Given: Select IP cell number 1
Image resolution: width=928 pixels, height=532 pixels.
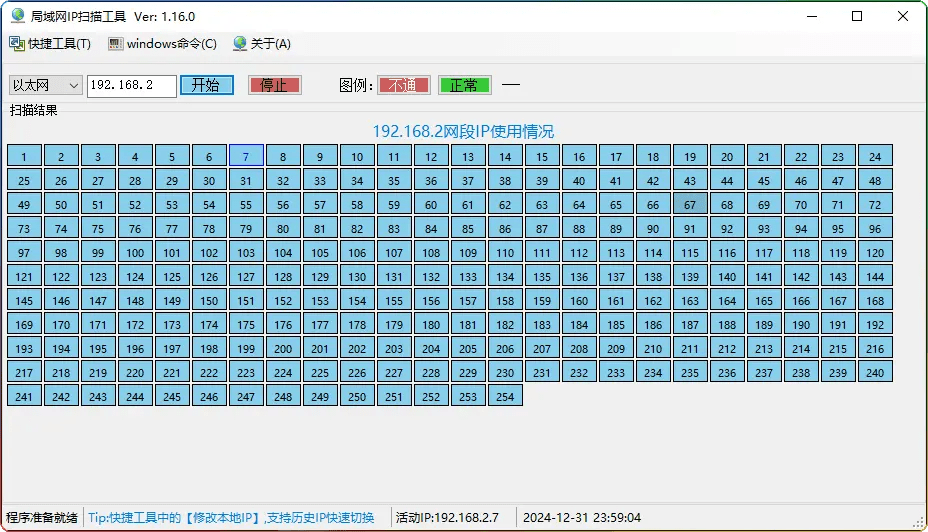Looking at the screenshot, I should click(24, 156).
